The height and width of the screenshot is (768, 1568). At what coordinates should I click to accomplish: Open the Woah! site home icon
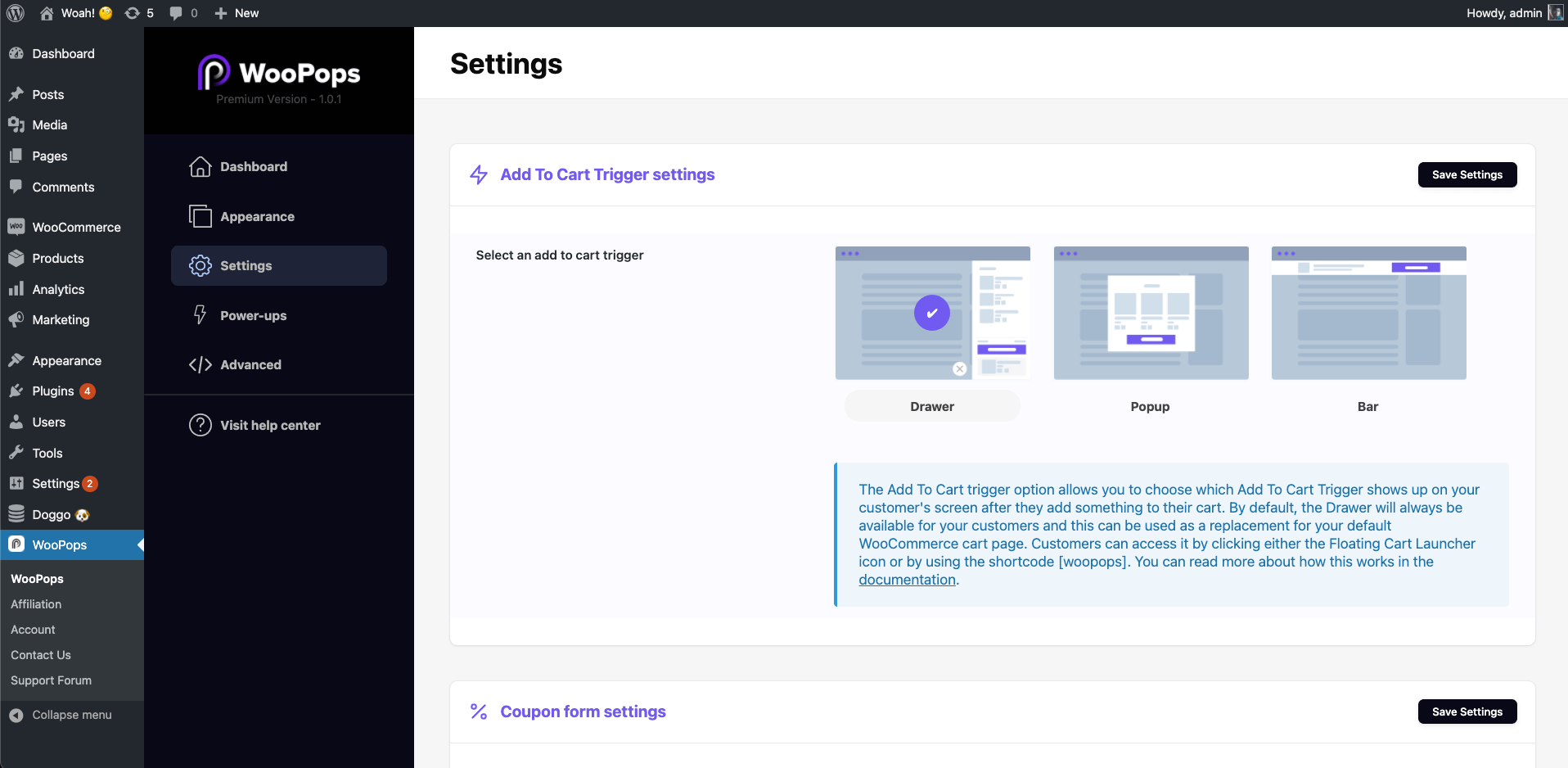pyautogui.click(x=47, y=13)
